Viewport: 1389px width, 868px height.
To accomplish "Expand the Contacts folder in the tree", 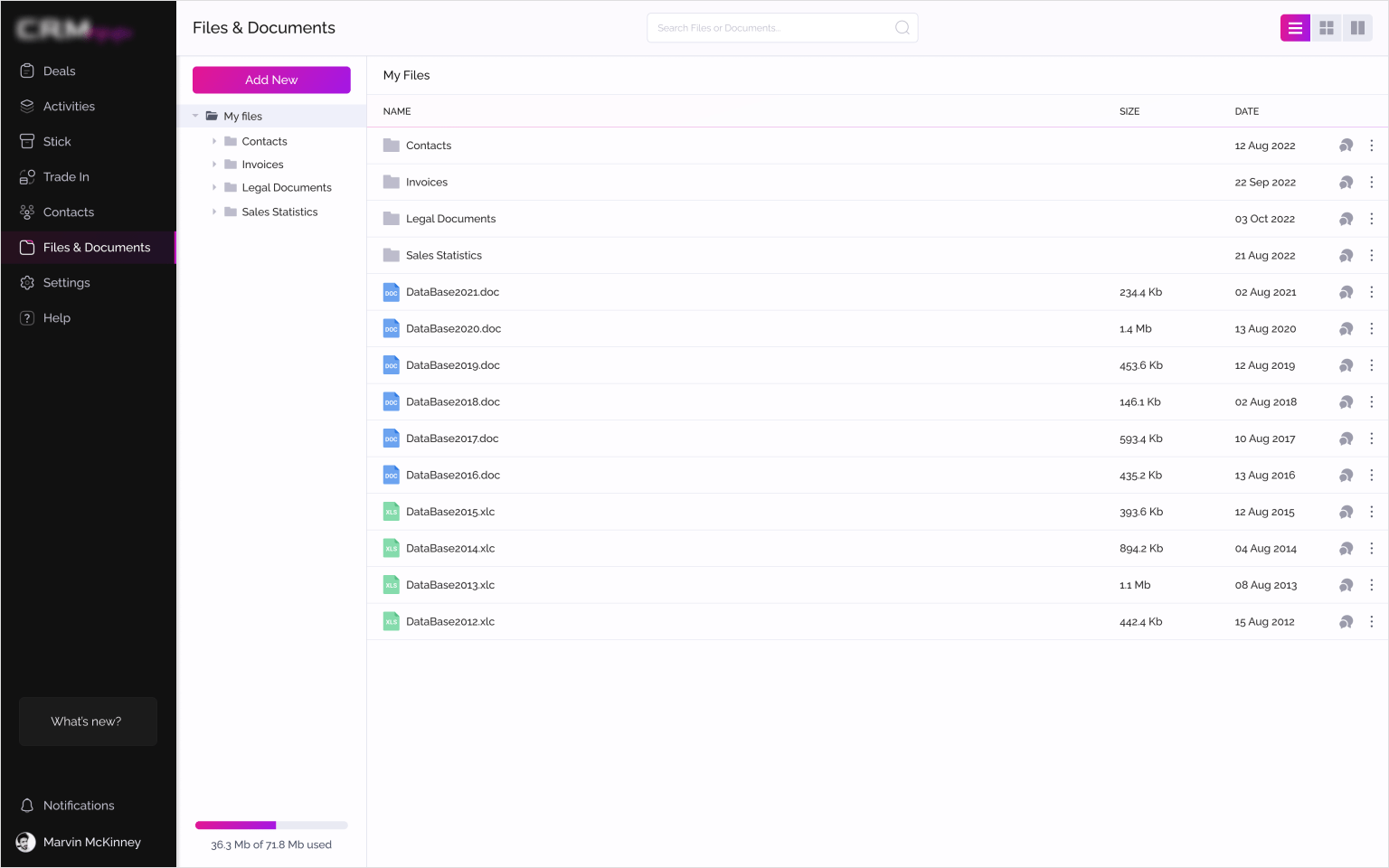I will tap(213, 141).
